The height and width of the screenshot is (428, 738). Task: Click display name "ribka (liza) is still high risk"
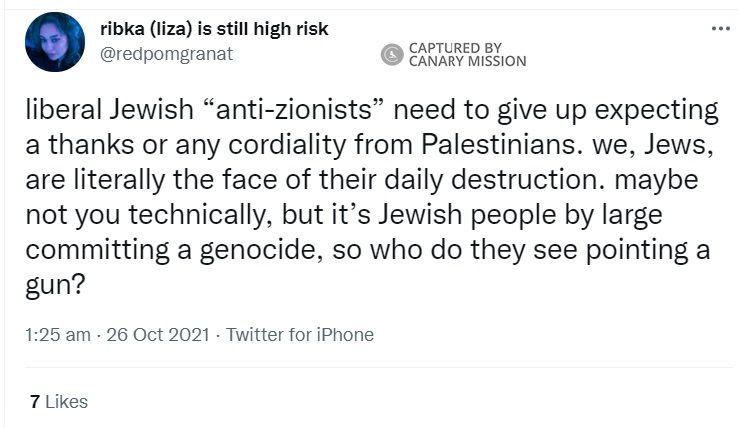click(x=215, y=29)
